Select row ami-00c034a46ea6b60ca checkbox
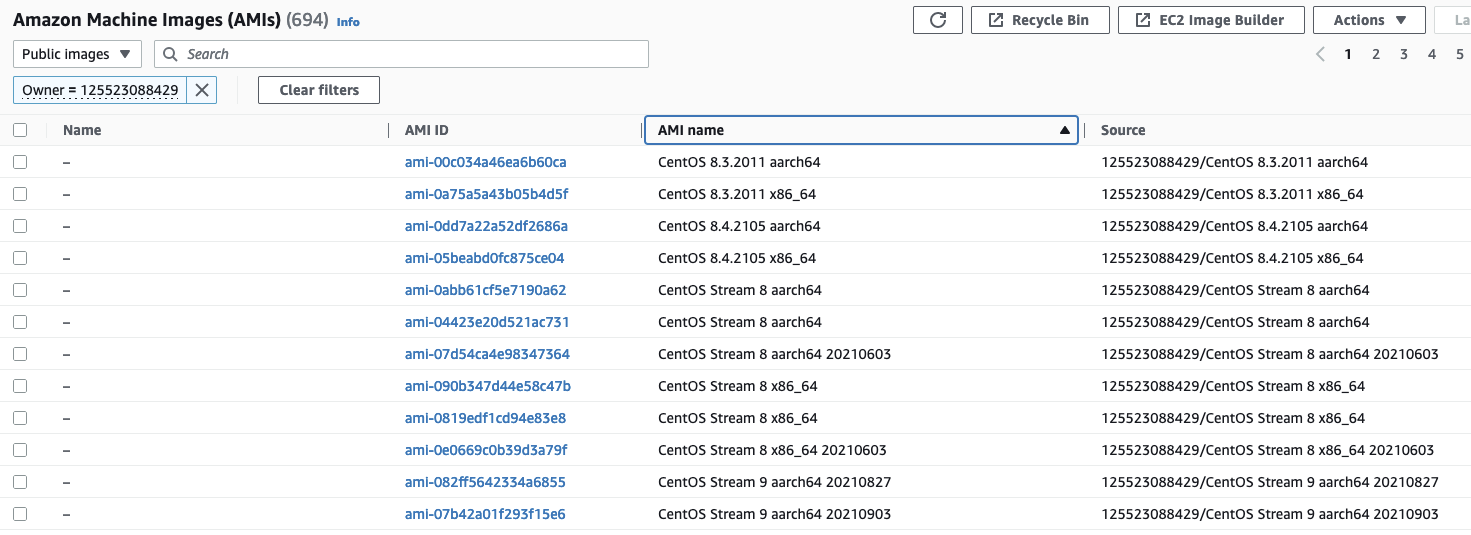1471x535 pixels. click(20, 162)
